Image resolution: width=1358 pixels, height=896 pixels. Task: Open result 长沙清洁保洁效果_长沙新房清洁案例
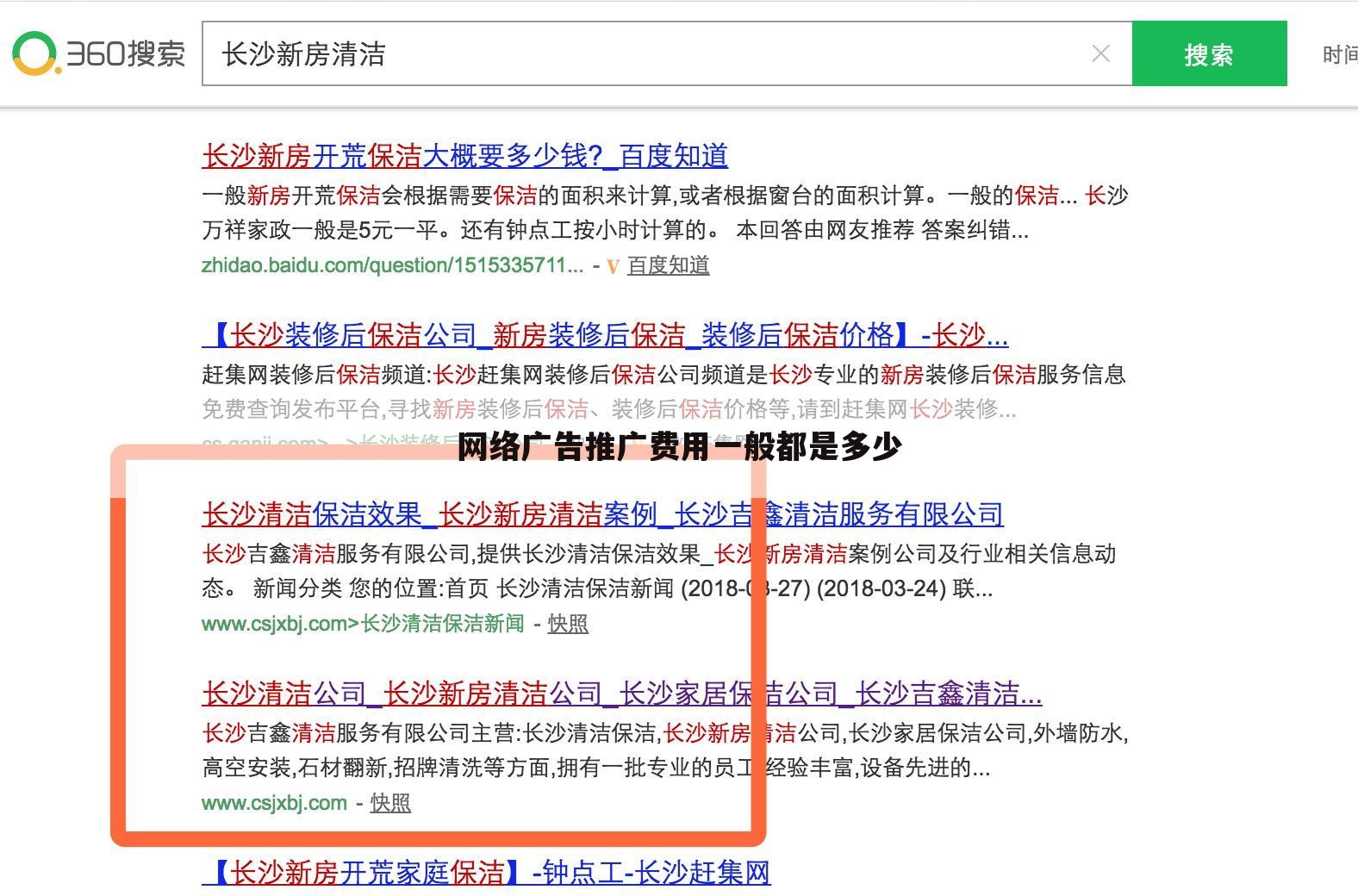[x=602, y=514]
